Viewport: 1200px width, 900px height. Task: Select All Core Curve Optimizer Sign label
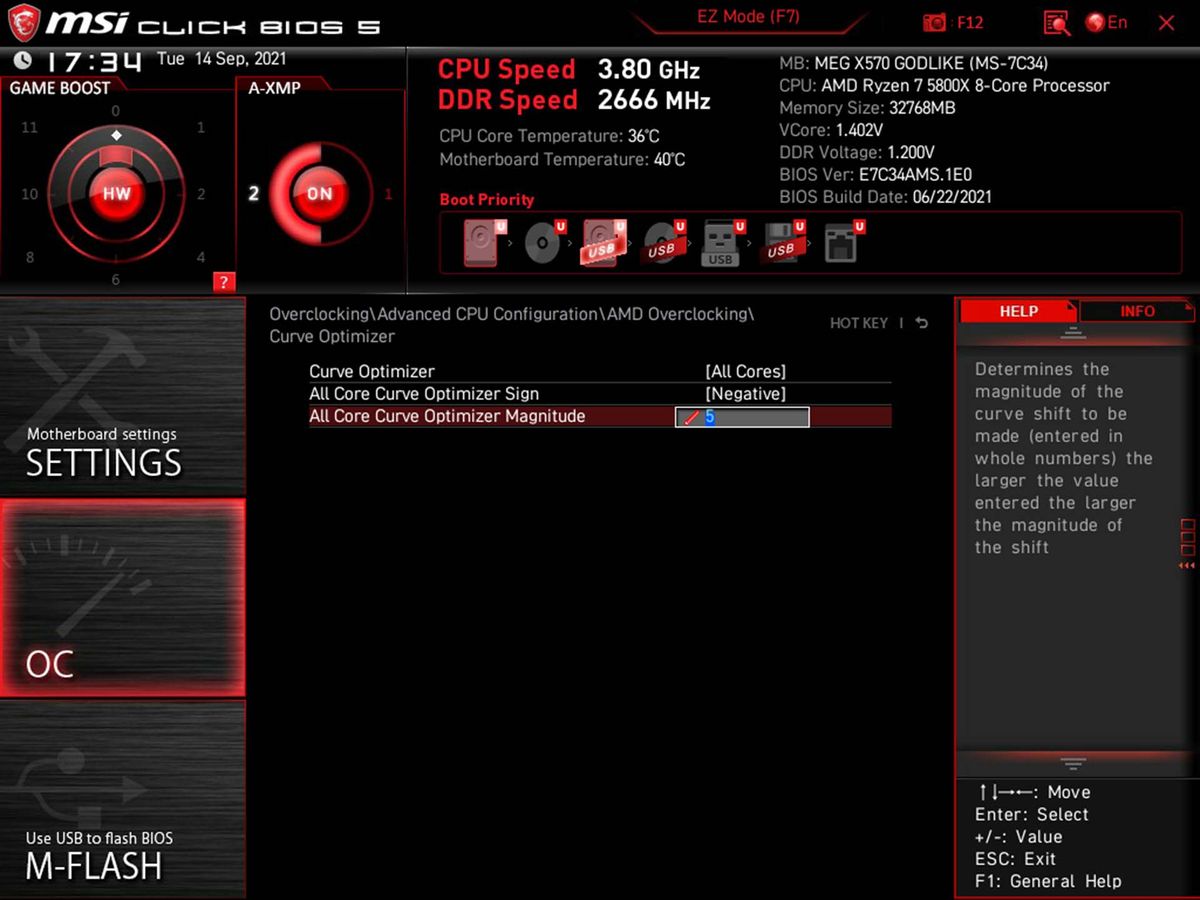pos(424,394)
